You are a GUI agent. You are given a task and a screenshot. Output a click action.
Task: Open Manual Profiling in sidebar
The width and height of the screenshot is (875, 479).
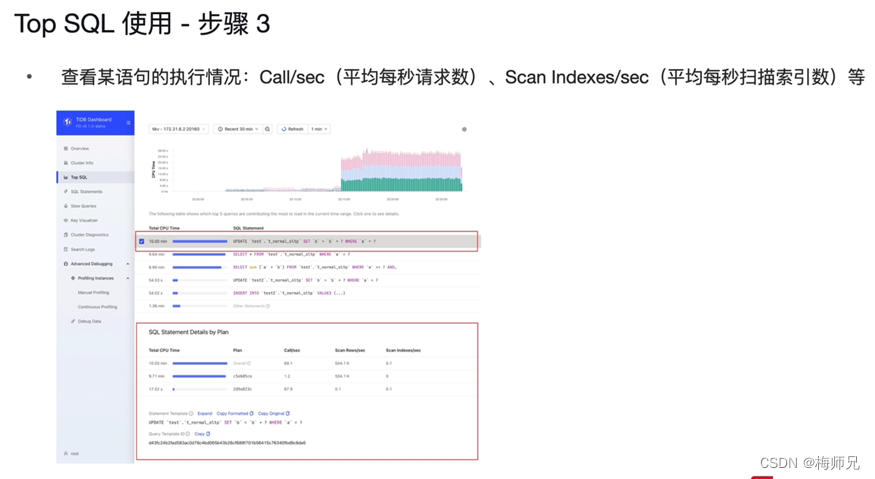93,293
